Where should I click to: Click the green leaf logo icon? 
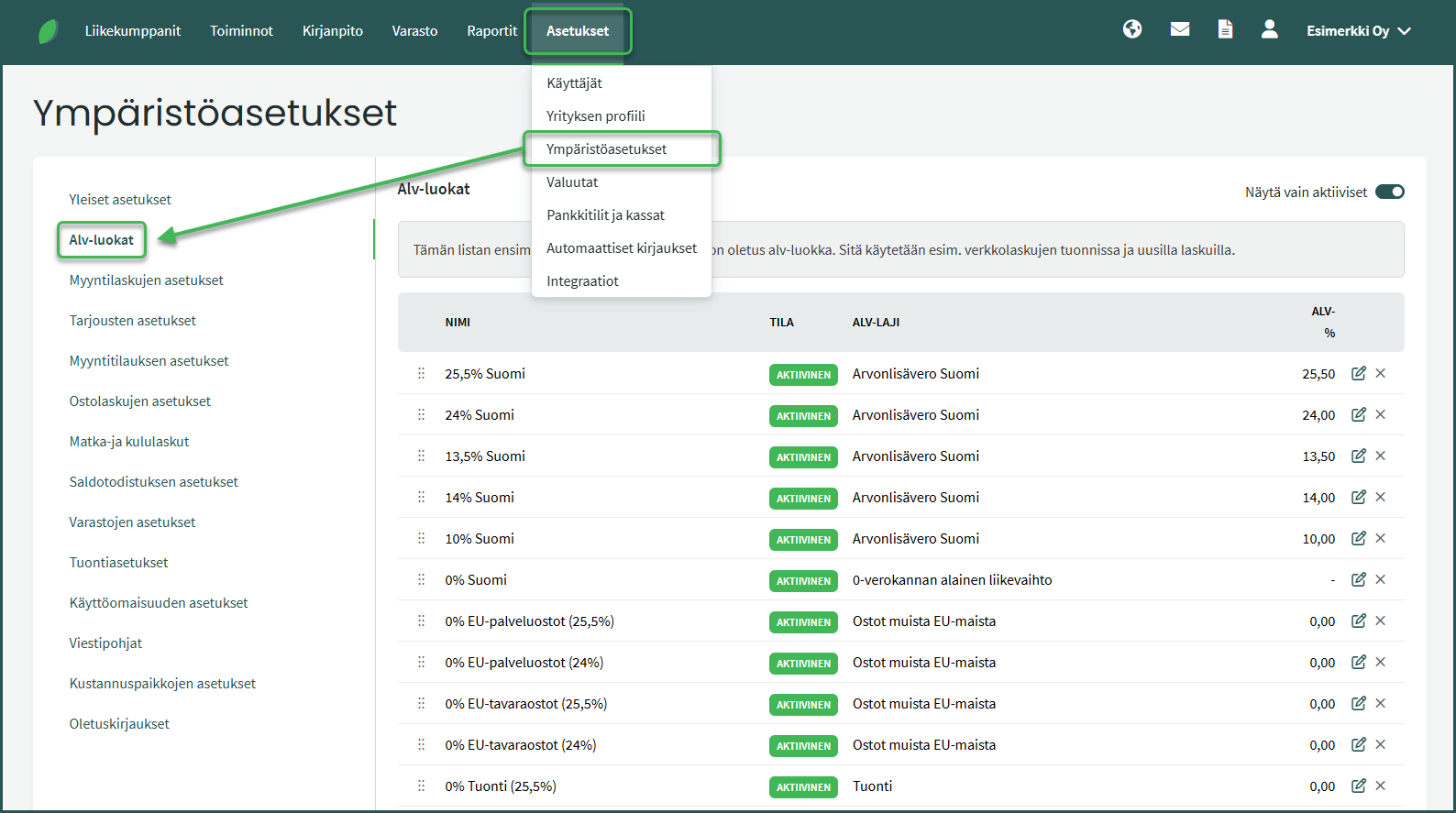(x=49, y=31)
